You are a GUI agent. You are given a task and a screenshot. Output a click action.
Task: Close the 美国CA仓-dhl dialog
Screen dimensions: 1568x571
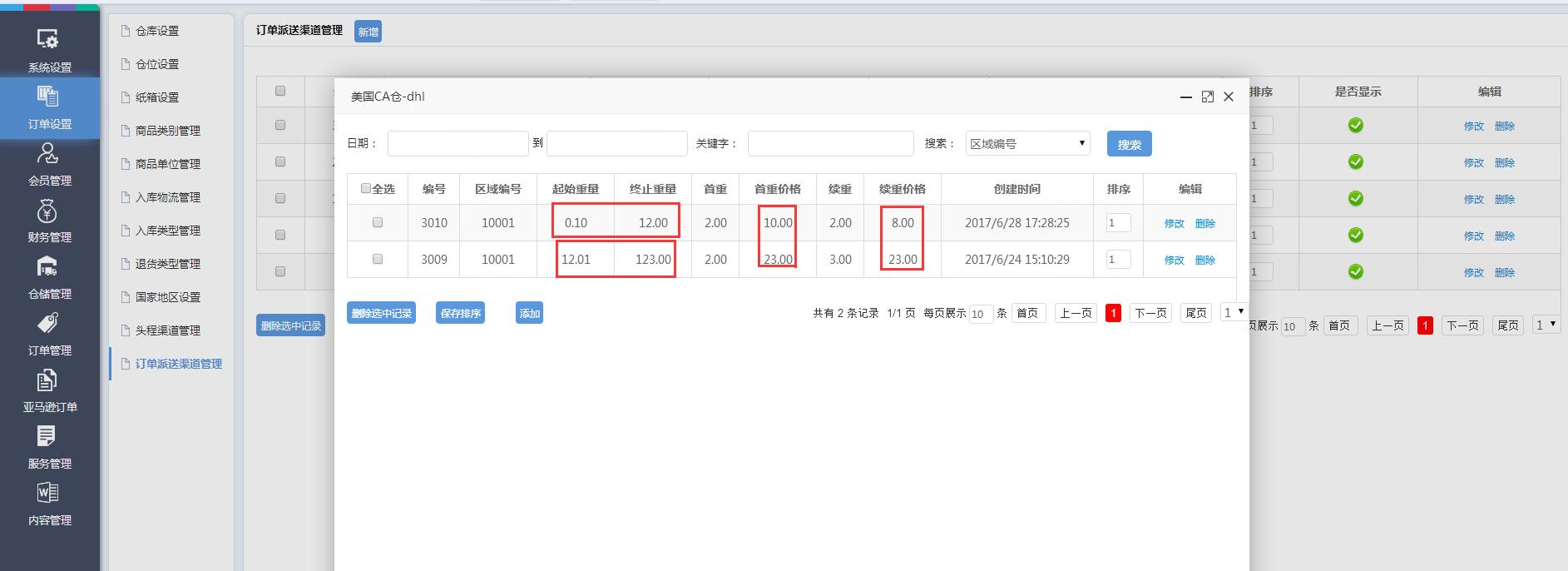(1229, 97)
